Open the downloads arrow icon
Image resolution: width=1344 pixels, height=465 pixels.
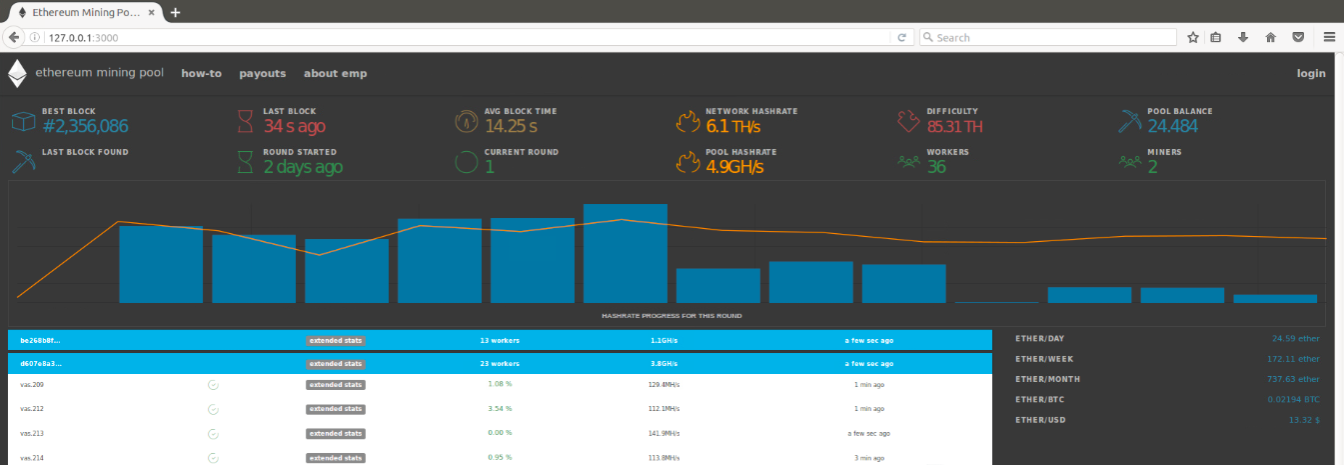1243,37
